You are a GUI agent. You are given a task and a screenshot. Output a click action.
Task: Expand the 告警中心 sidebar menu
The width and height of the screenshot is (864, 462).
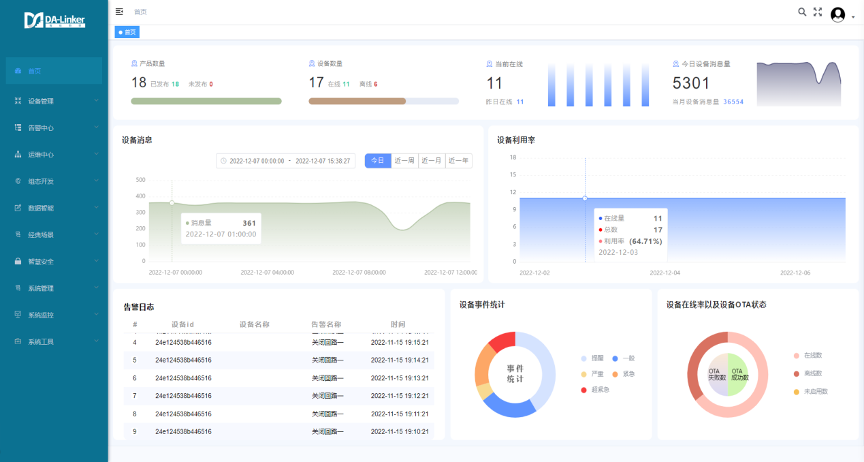pyautogui.click(x=96, y=128)
